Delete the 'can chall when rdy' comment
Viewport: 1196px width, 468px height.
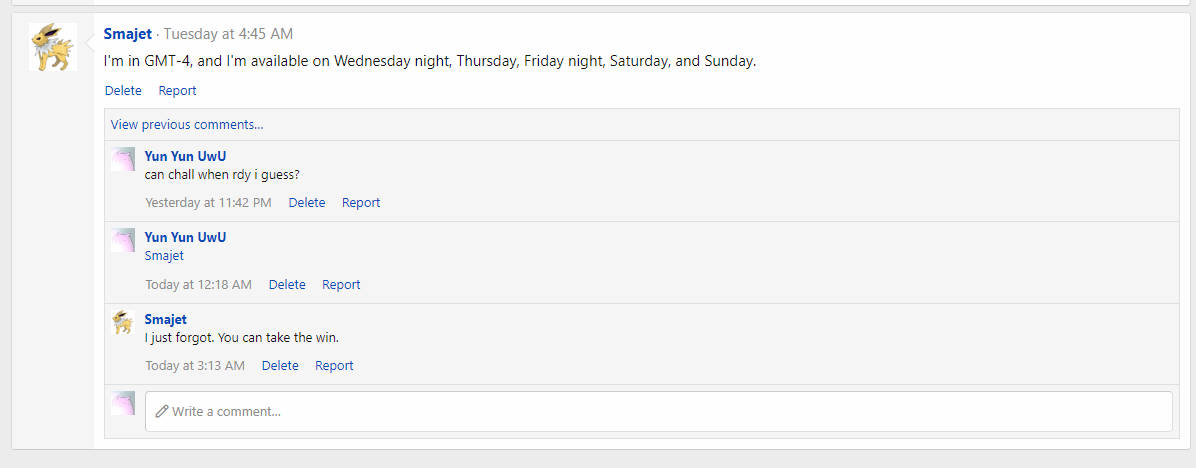coord(307,203)
